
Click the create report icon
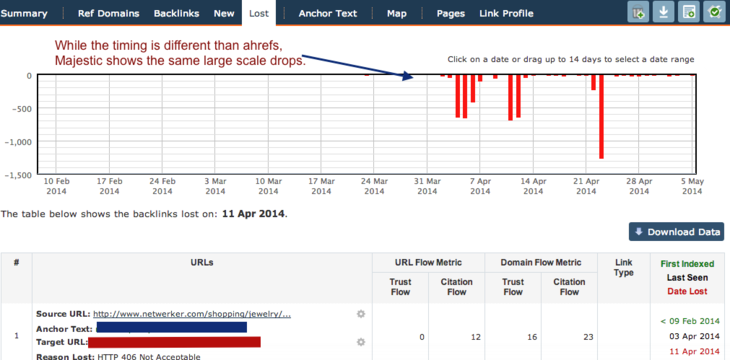click(689, 12)
